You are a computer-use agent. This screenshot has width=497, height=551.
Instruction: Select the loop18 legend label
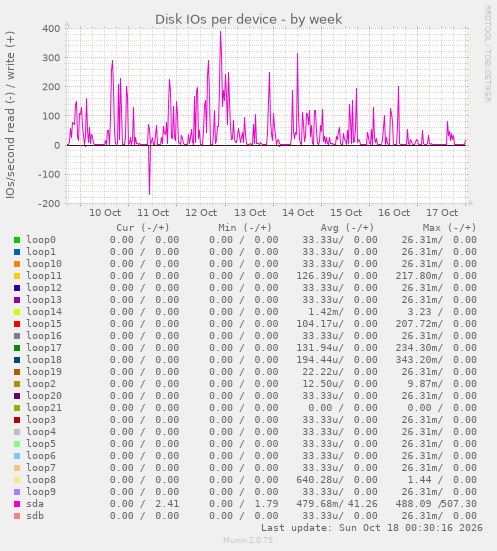44,360
